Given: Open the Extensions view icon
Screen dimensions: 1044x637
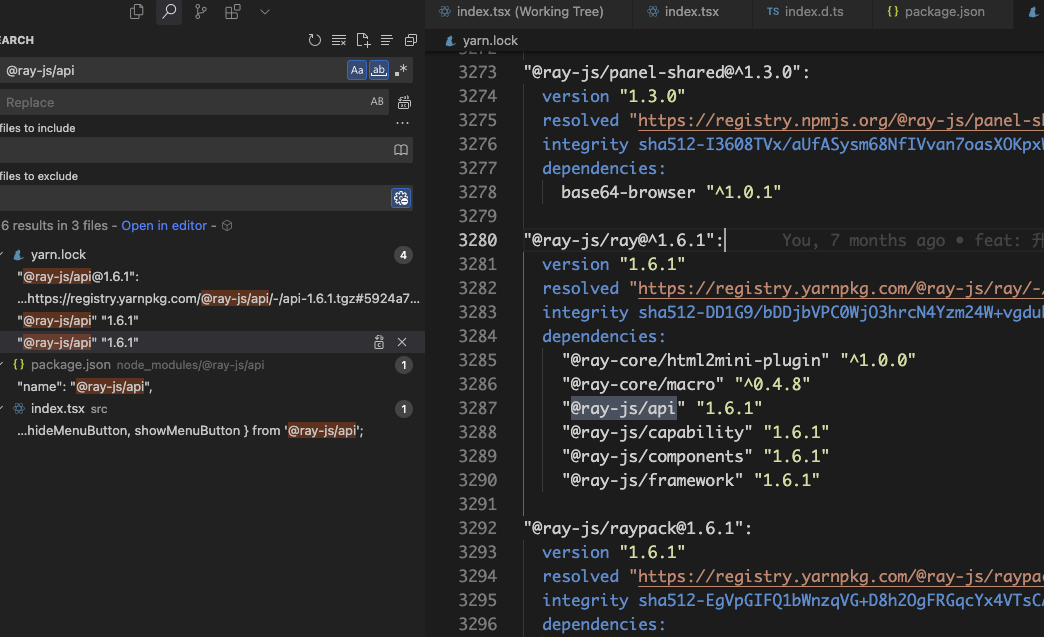Looking at the screenshot, I should pos(232,11).
